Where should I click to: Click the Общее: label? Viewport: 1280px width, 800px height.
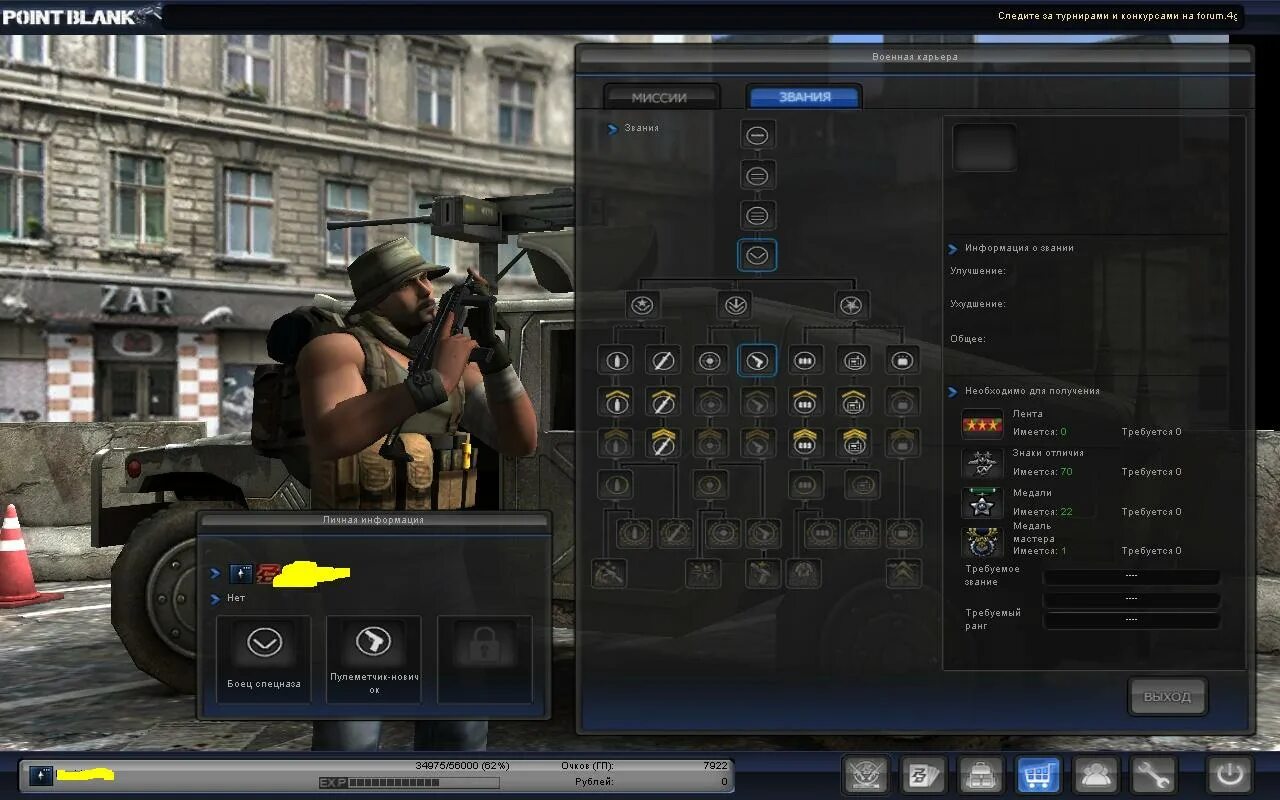(x=968, y=339)
